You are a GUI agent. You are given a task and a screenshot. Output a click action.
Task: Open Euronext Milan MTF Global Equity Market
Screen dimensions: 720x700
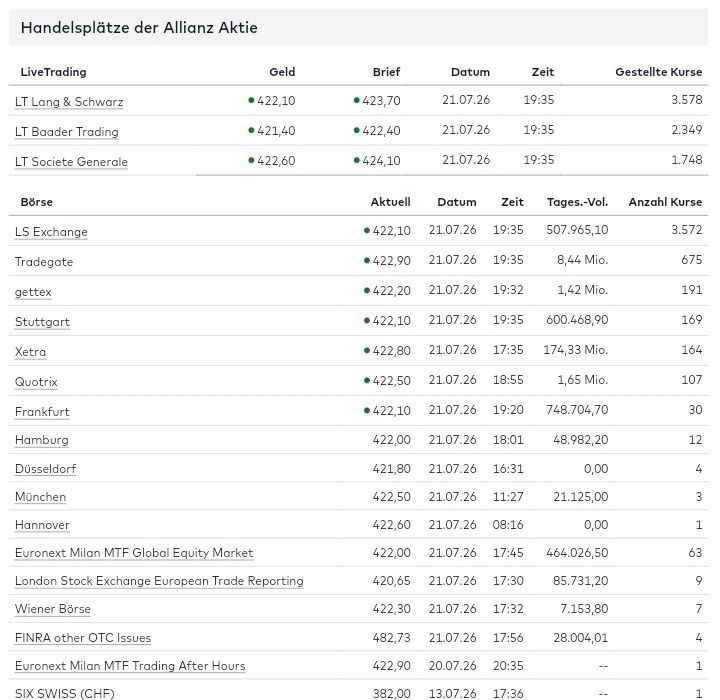click(134, 553)
